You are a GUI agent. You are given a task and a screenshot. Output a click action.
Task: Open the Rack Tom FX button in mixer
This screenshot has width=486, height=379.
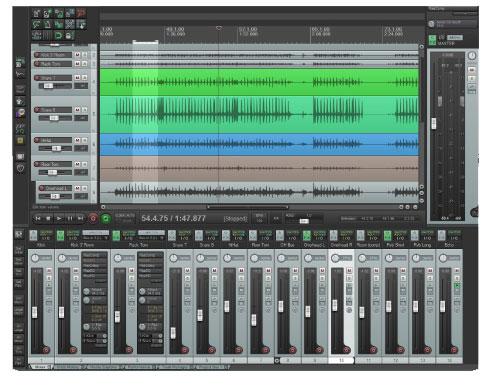tap(116, 235)
